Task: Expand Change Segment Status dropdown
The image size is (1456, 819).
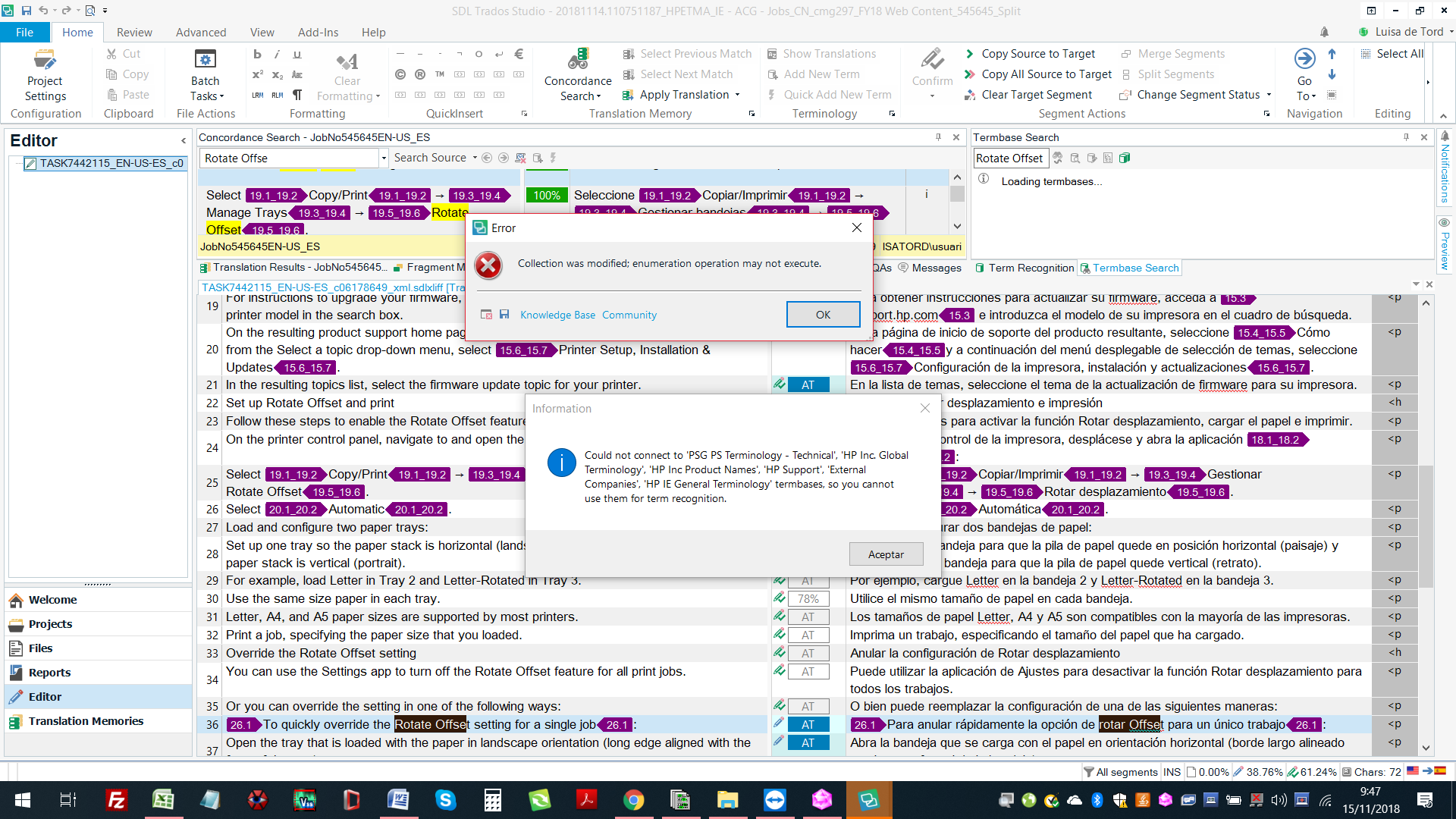Action: 1269,95
